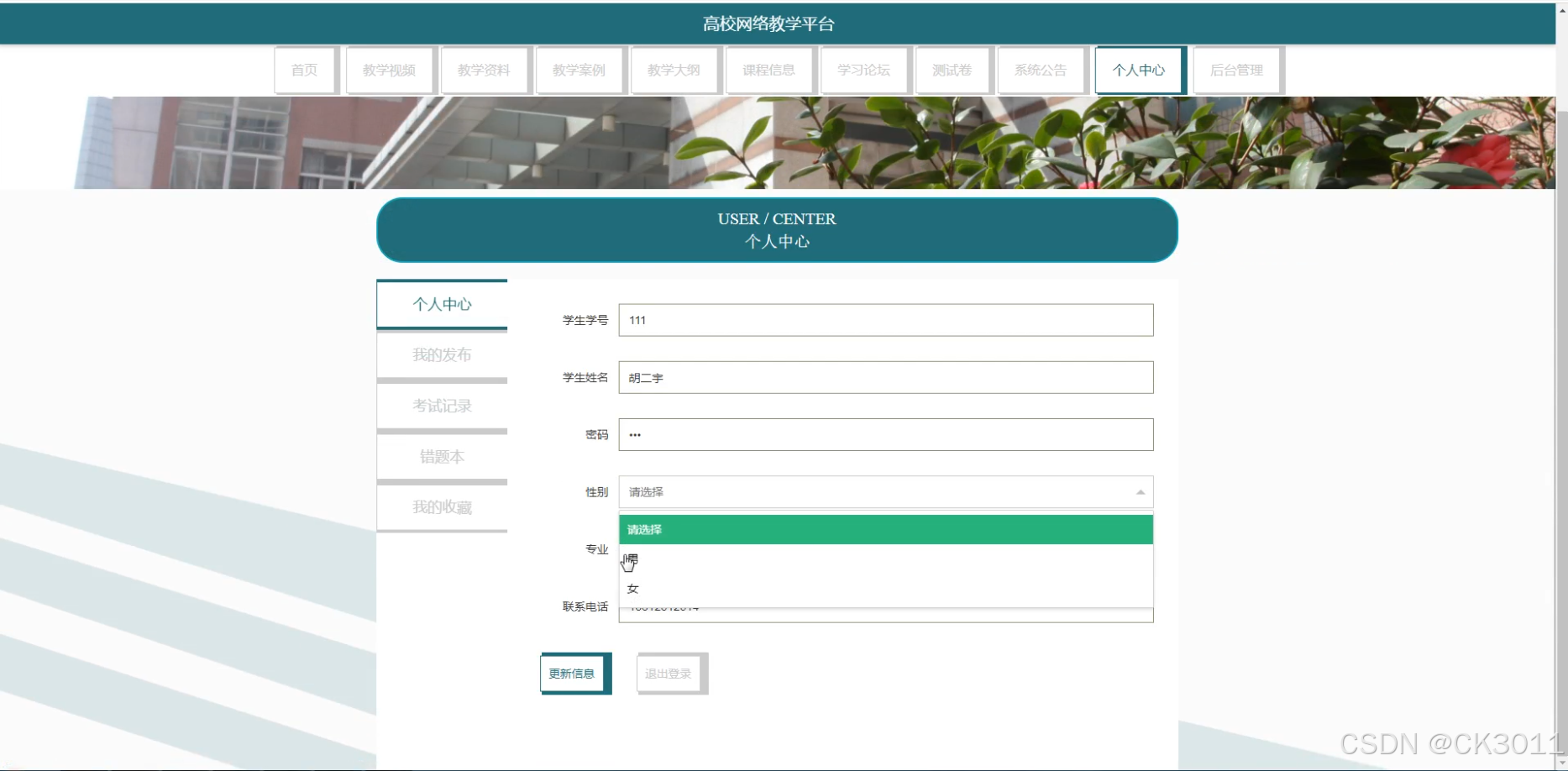This screenshot has width=1568, height=771.
Task: Click the 学生姓名 input field
Action: (x=886, y=377)
